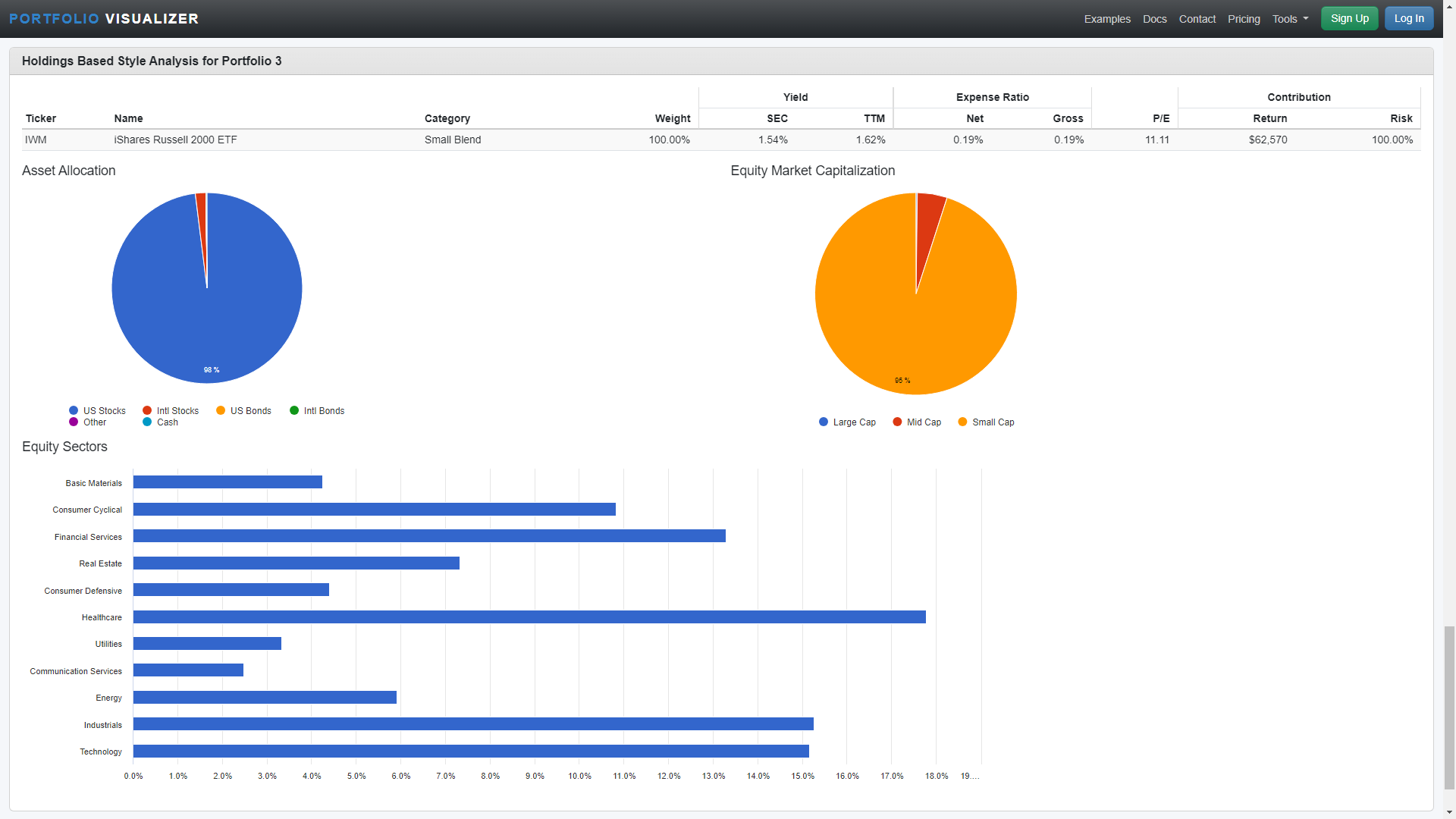This screenshot has height=819, width=1456.
Task: Click the page vertical scrollbar thumb
Action: click(x=1449, y=708)
